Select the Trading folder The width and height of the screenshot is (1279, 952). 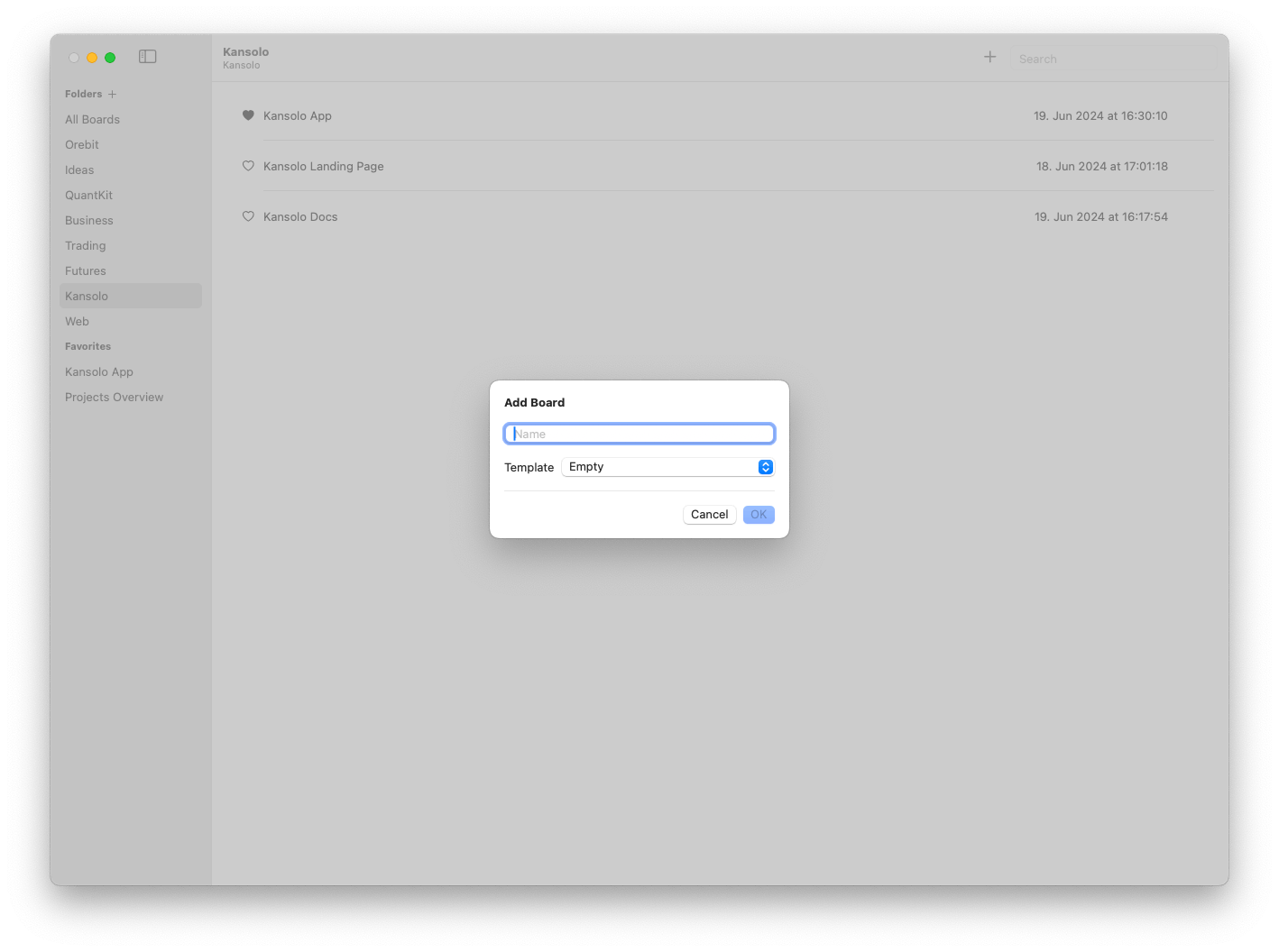[x=131, y=245]
